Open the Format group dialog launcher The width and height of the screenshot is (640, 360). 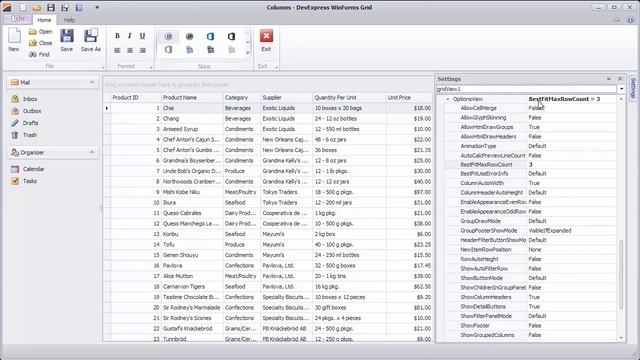point(151,67)
